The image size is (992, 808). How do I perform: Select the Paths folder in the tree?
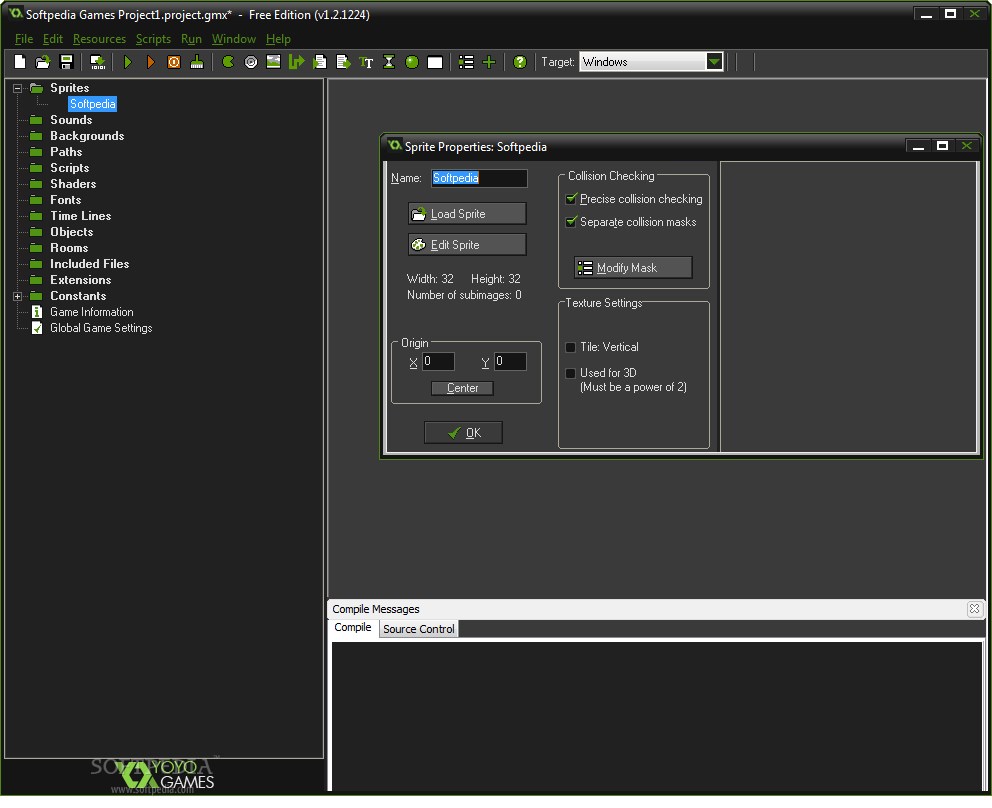pyautogui.click(x=66, y=152)
